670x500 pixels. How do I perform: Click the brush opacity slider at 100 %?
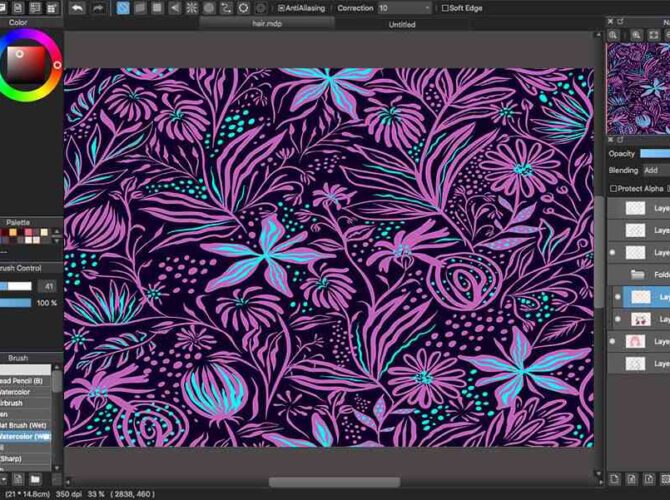[16, 303]
